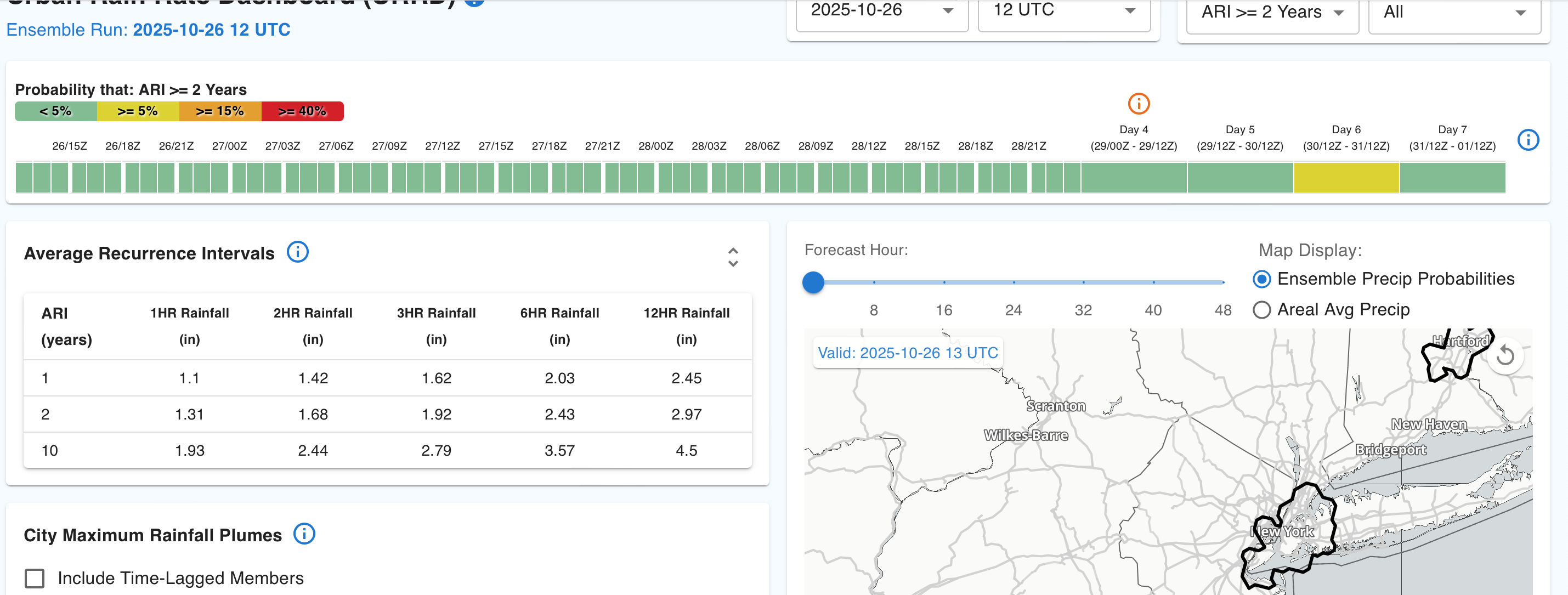This screenshot has width=1568, height=595.
Task: Select Ensemble Precip Probabilities radio button
Action: pos(1262,279)
